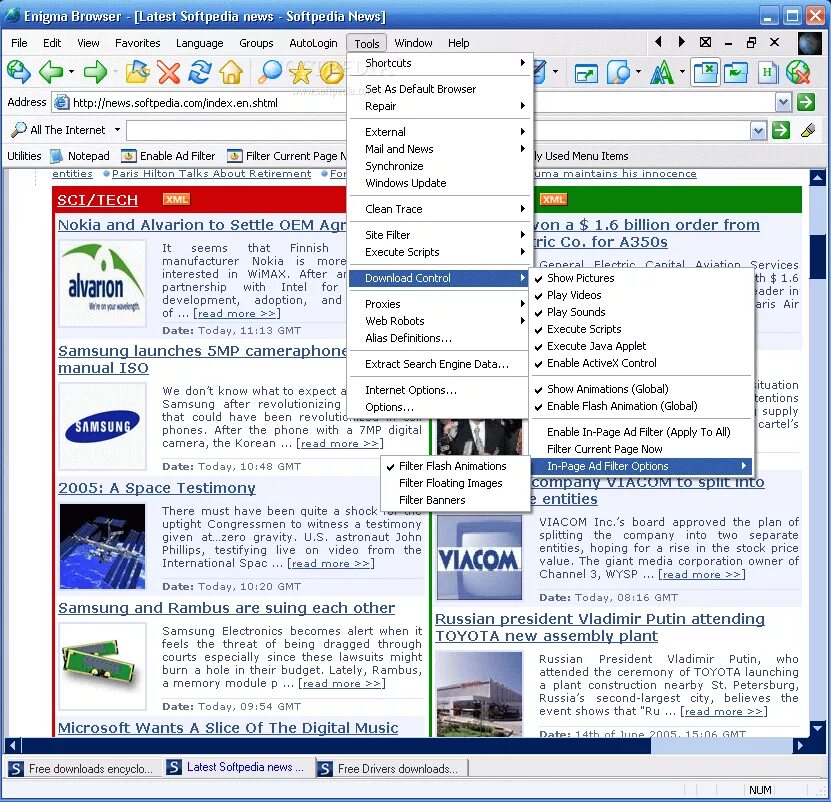Image resolution: width=831 pixels, height=802 pixels.
Task: Open 2005: A Space Testimony link
Action: pos(157,488)
